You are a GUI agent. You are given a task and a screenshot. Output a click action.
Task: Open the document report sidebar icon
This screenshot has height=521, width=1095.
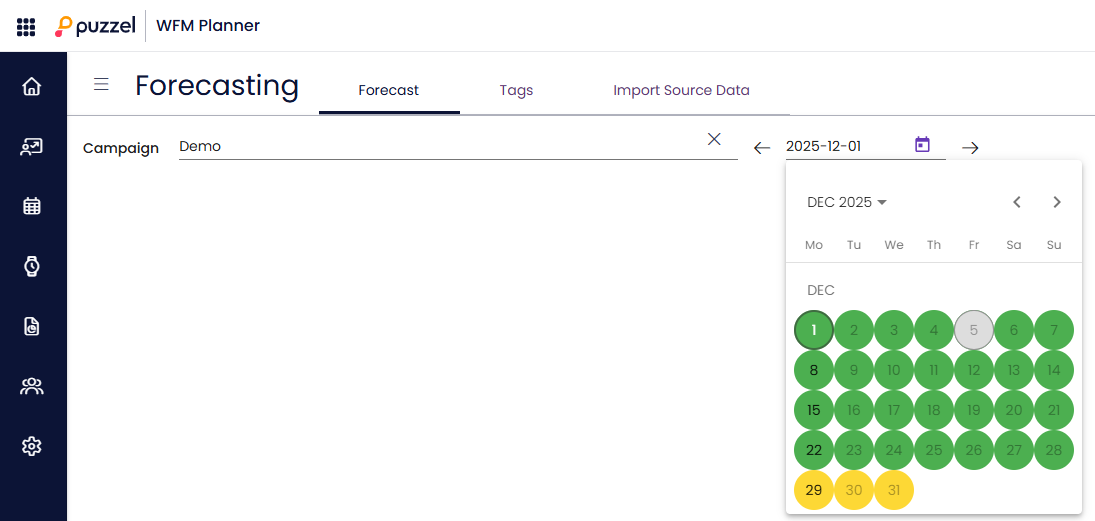click(32, 326)
